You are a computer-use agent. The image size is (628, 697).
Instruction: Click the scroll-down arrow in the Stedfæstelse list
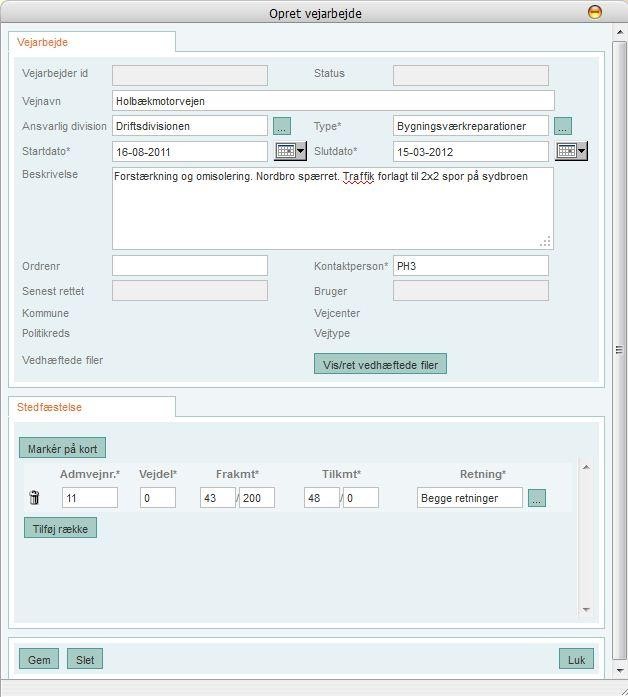point(586,609)
